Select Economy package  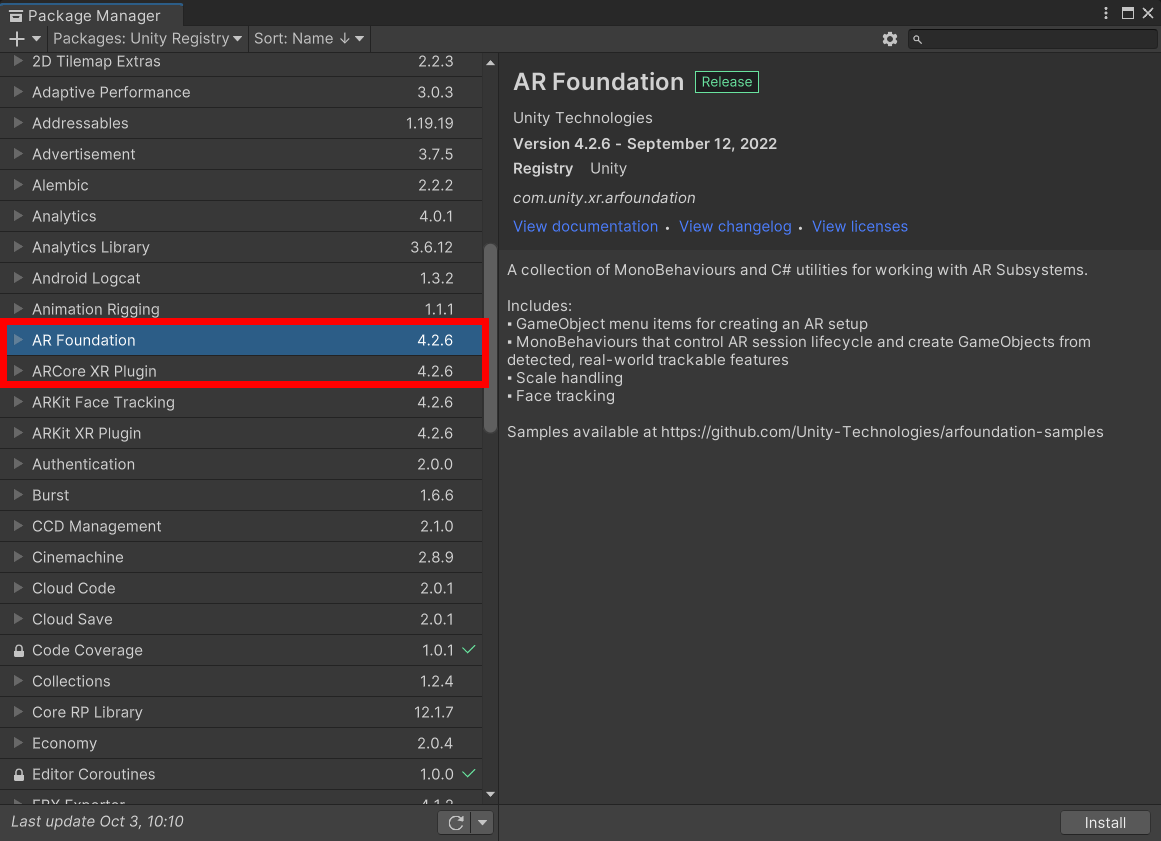[x=241, y=744]
